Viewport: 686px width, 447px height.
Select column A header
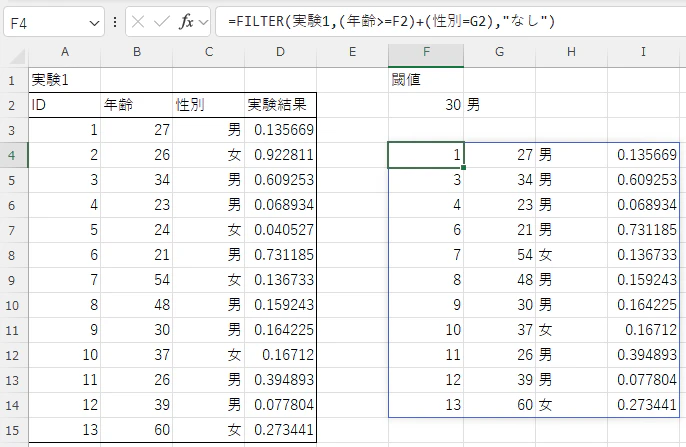pyautogui.click(x=65, y=52)
